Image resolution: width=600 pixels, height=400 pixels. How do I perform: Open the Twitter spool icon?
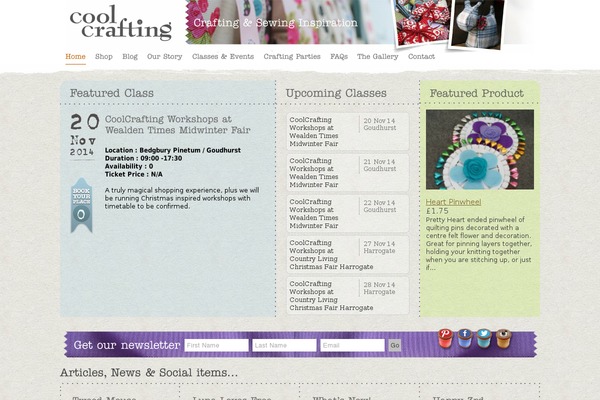click(484, 338)
